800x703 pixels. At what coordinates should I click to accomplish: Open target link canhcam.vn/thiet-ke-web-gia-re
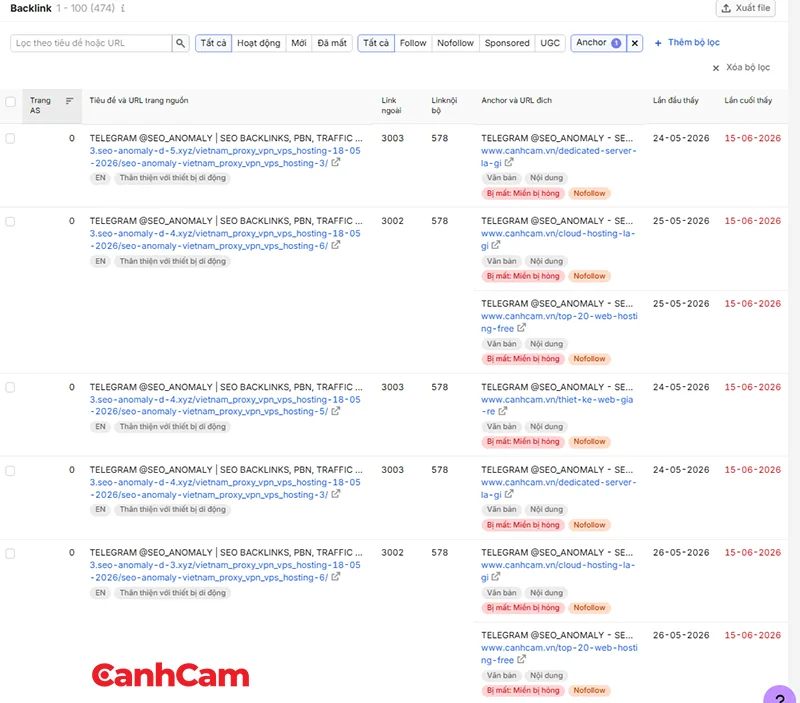(x=557, y=406)
